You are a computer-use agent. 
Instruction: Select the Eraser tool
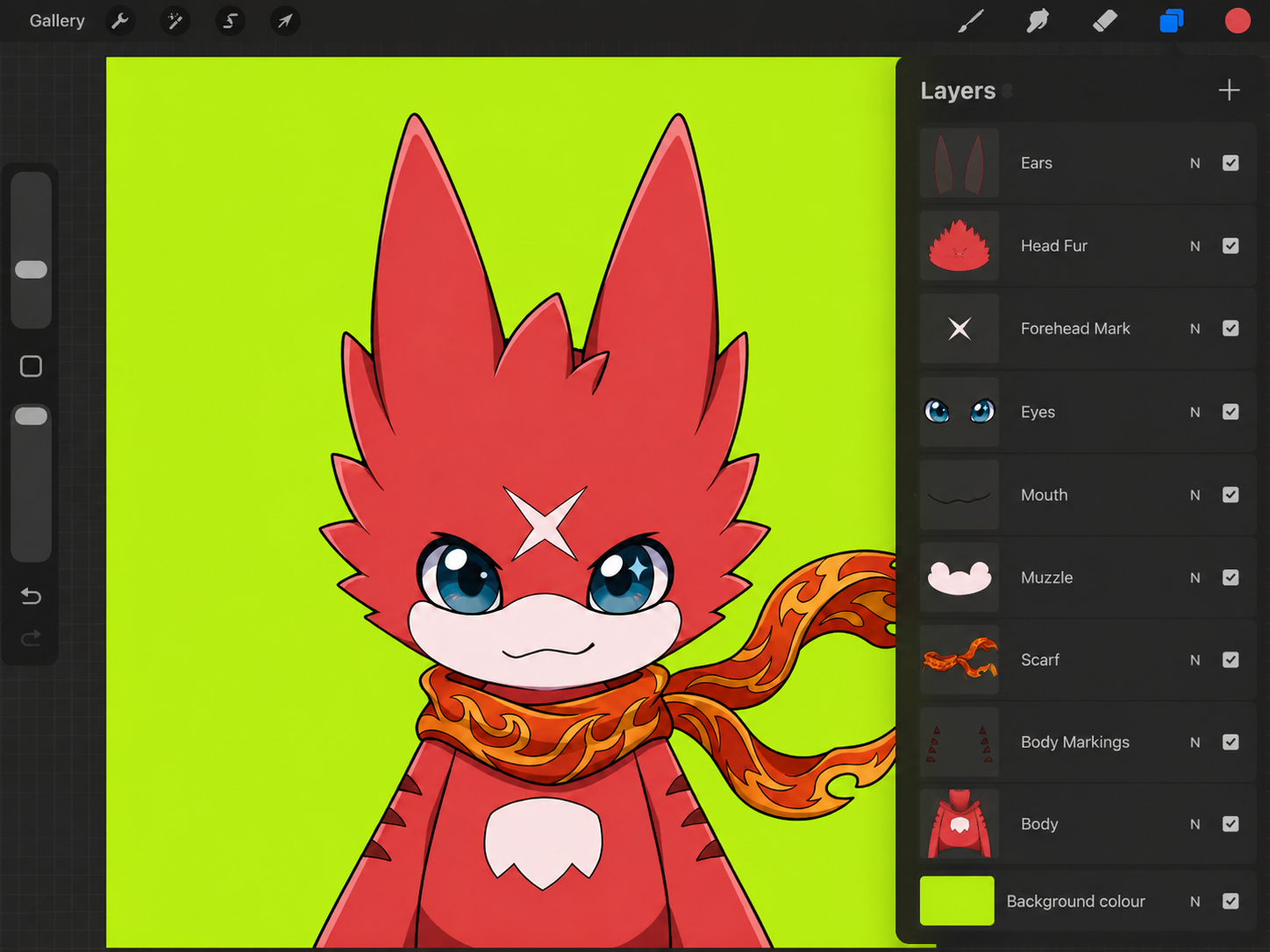[x=1105, y=21]
